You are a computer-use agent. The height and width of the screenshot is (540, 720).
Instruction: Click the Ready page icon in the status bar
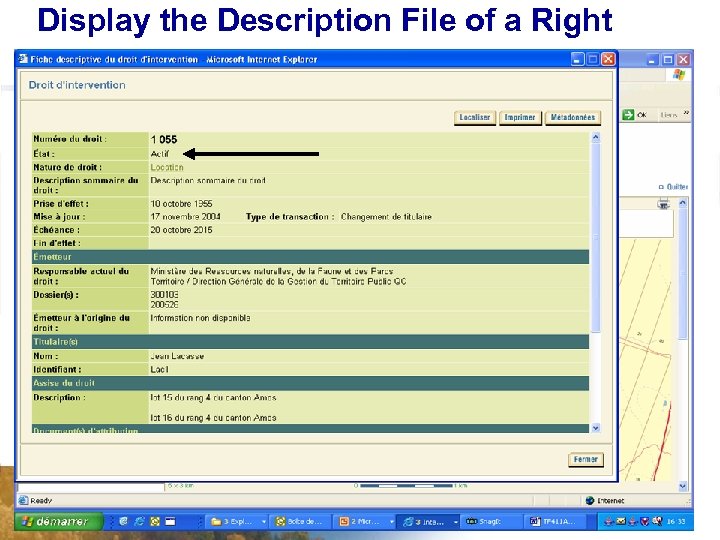tap(22, 501)
